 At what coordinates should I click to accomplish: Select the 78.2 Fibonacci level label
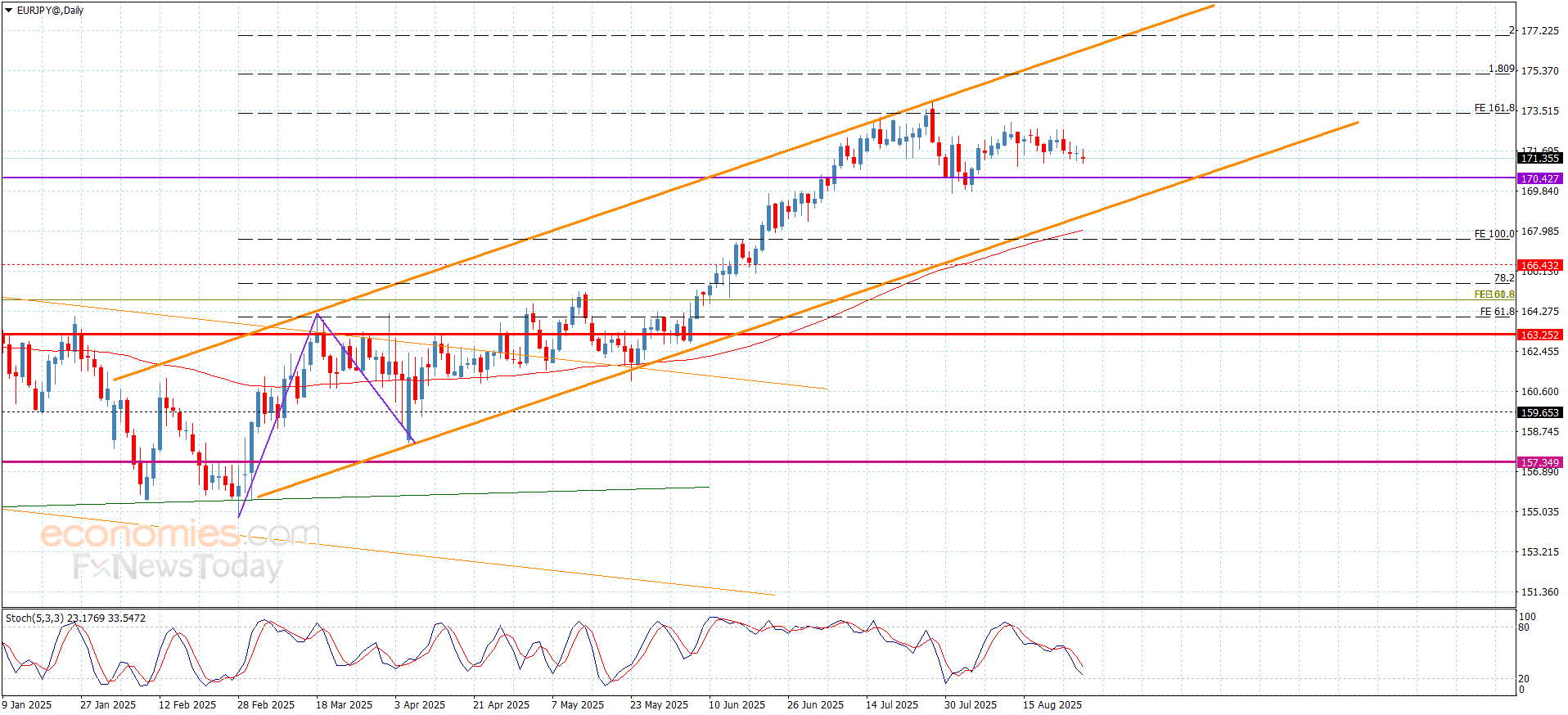(x=1504, y=278)
